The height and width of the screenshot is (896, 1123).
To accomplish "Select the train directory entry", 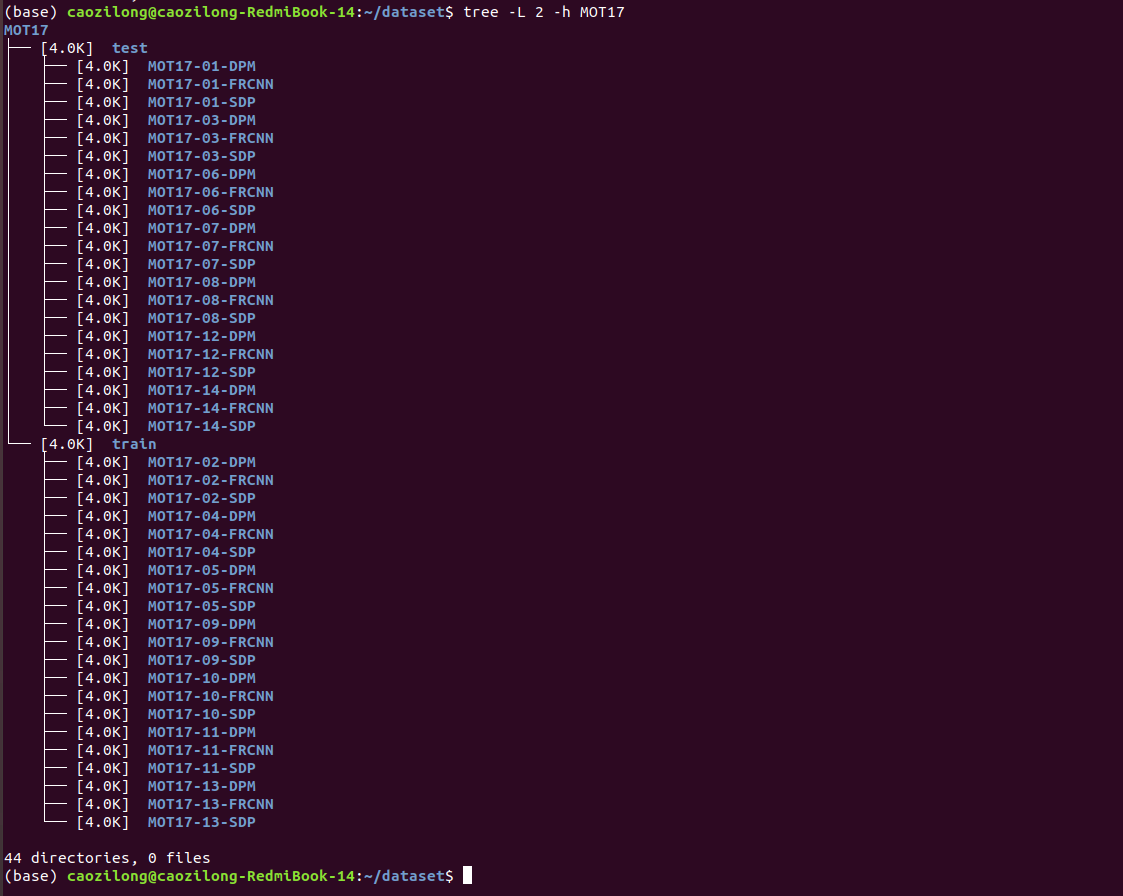I will click(134, 444).
